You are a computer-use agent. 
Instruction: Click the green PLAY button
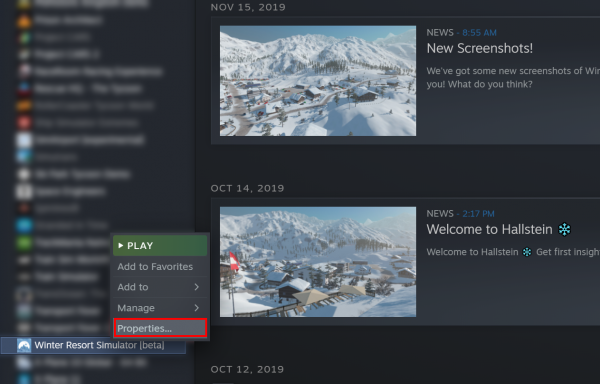(x=160, y=246)
